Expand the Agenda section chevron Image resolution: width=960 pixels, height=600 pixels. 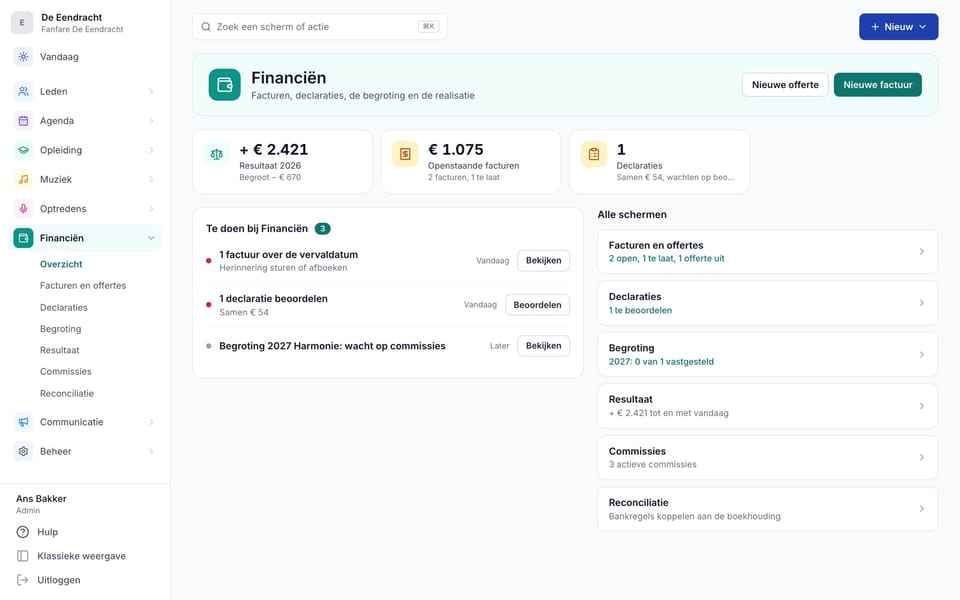(x=151, y=121)
